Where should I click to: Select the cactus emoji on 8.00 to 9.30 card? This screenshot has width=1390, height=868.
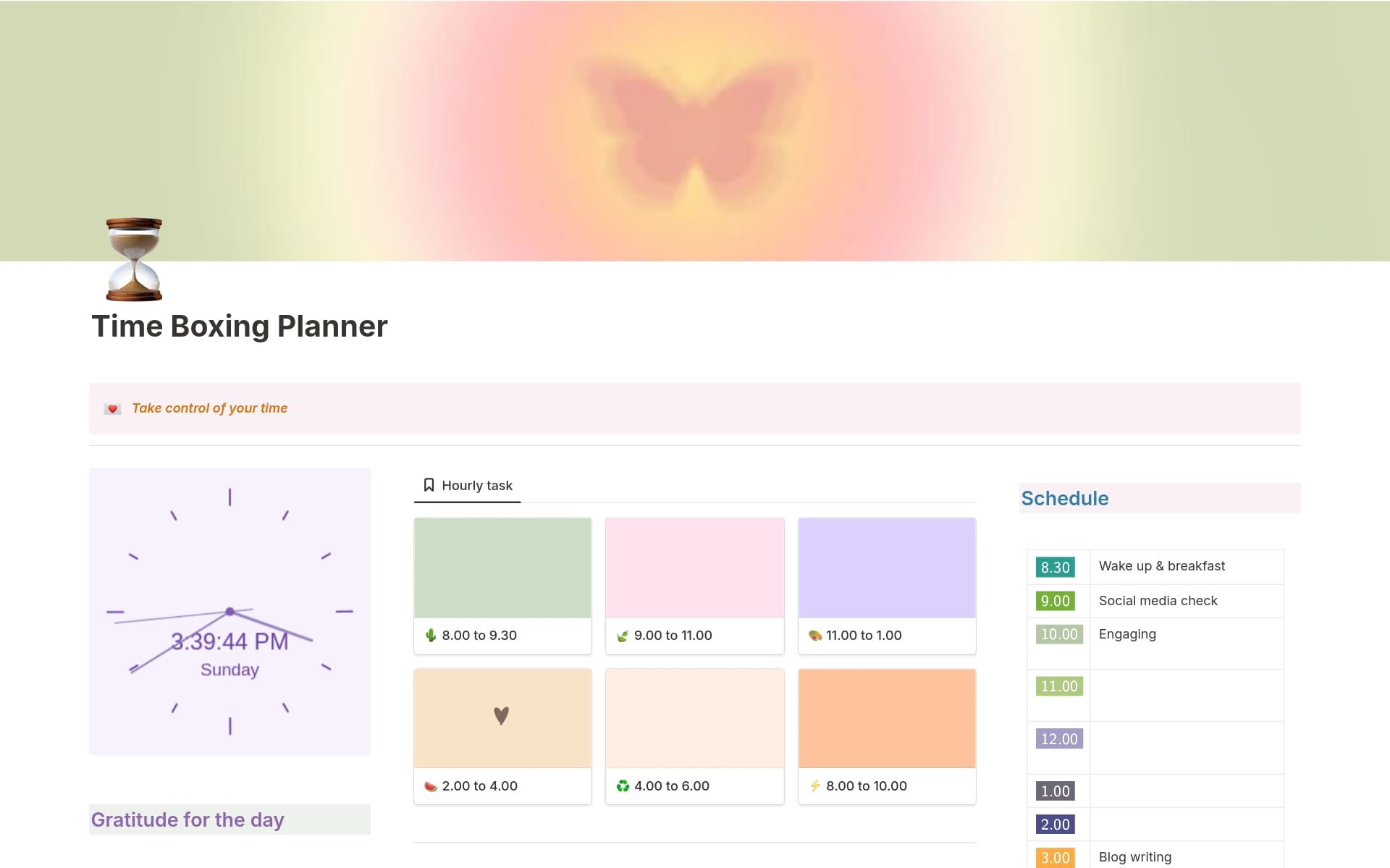coord(430,635)
